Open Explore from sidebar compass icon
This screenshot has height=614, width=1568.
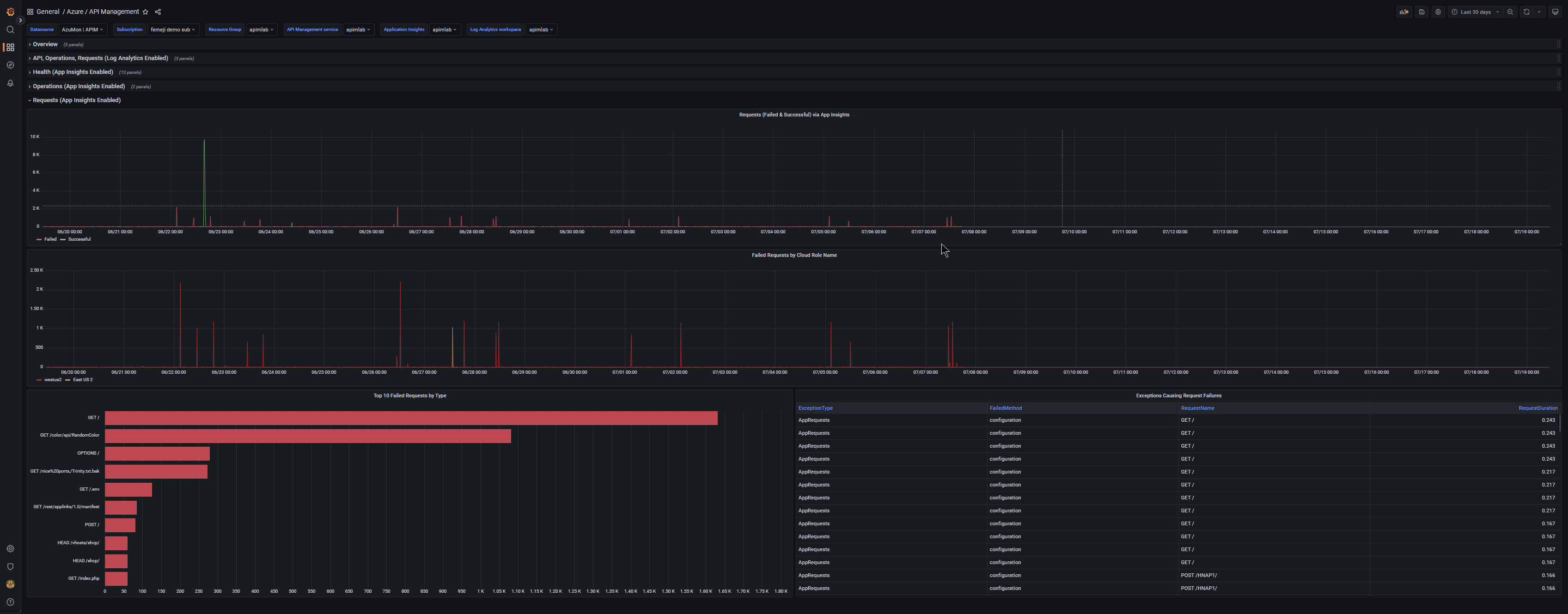[10, 65]
